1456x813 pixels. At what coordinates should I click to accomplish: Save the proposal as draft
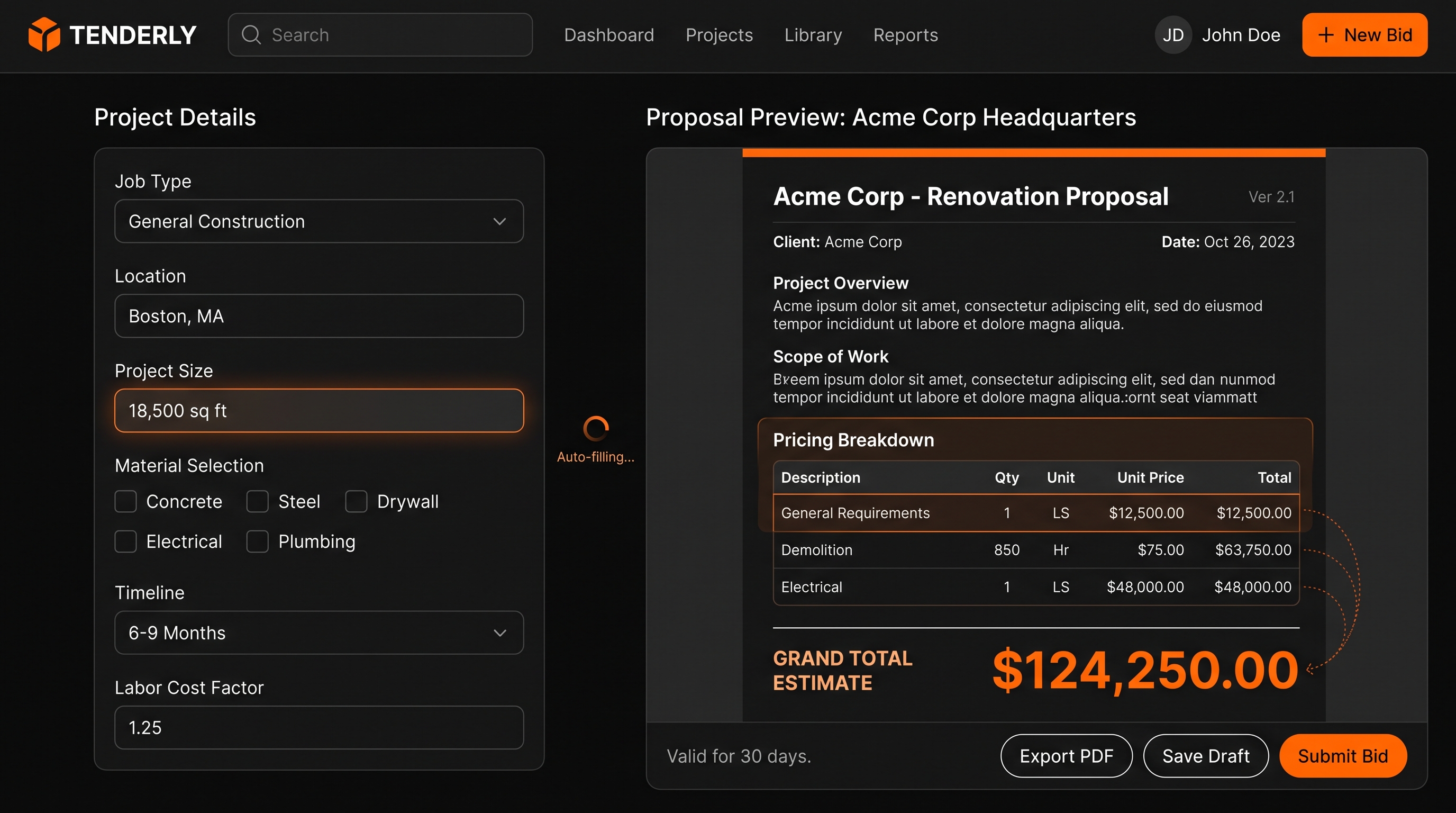[1206, 756]
